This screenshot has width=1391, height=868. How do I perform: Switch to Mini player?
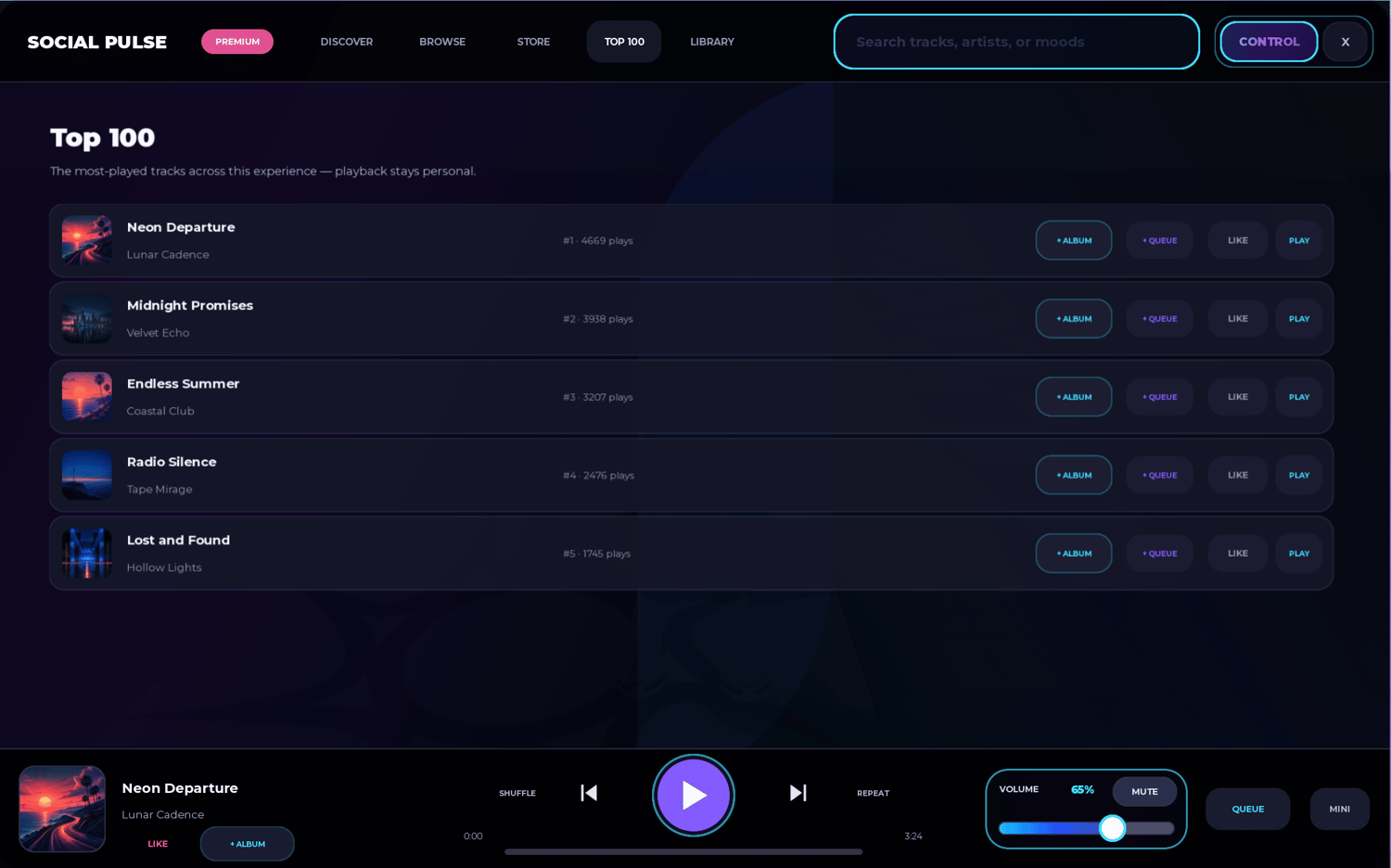point(1339,809)
